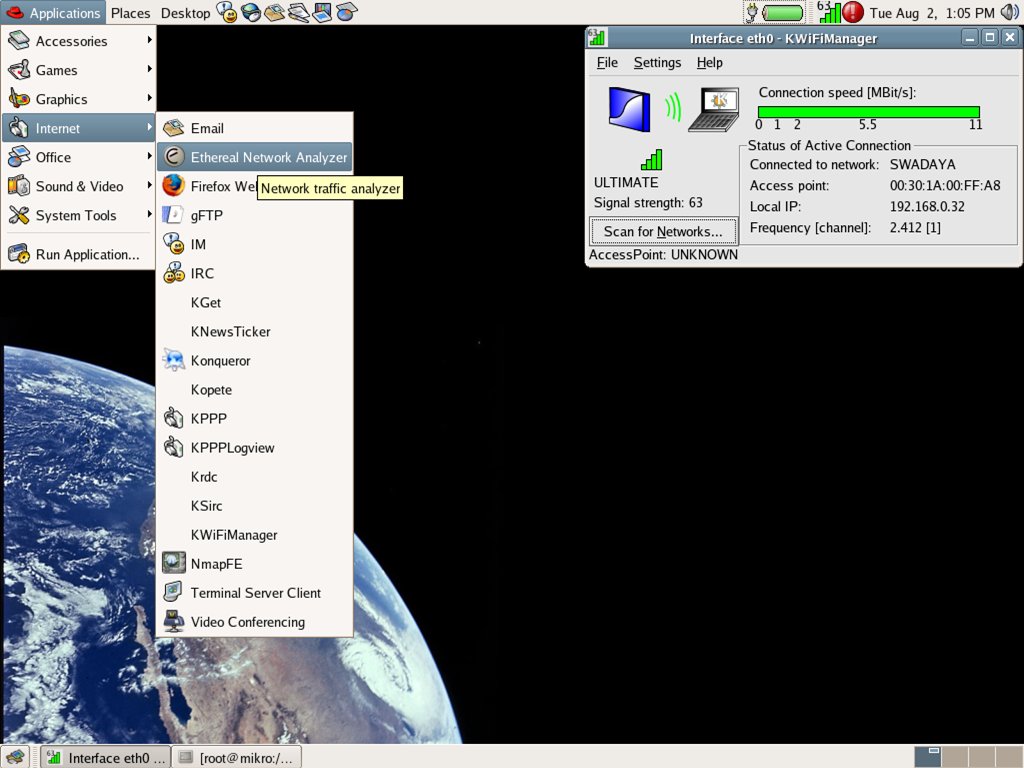Image resolution: width=1024 pixels, height=768 pixels.
Task: Click the show desktop icon in the bottom panel
Action: (16, 757)
